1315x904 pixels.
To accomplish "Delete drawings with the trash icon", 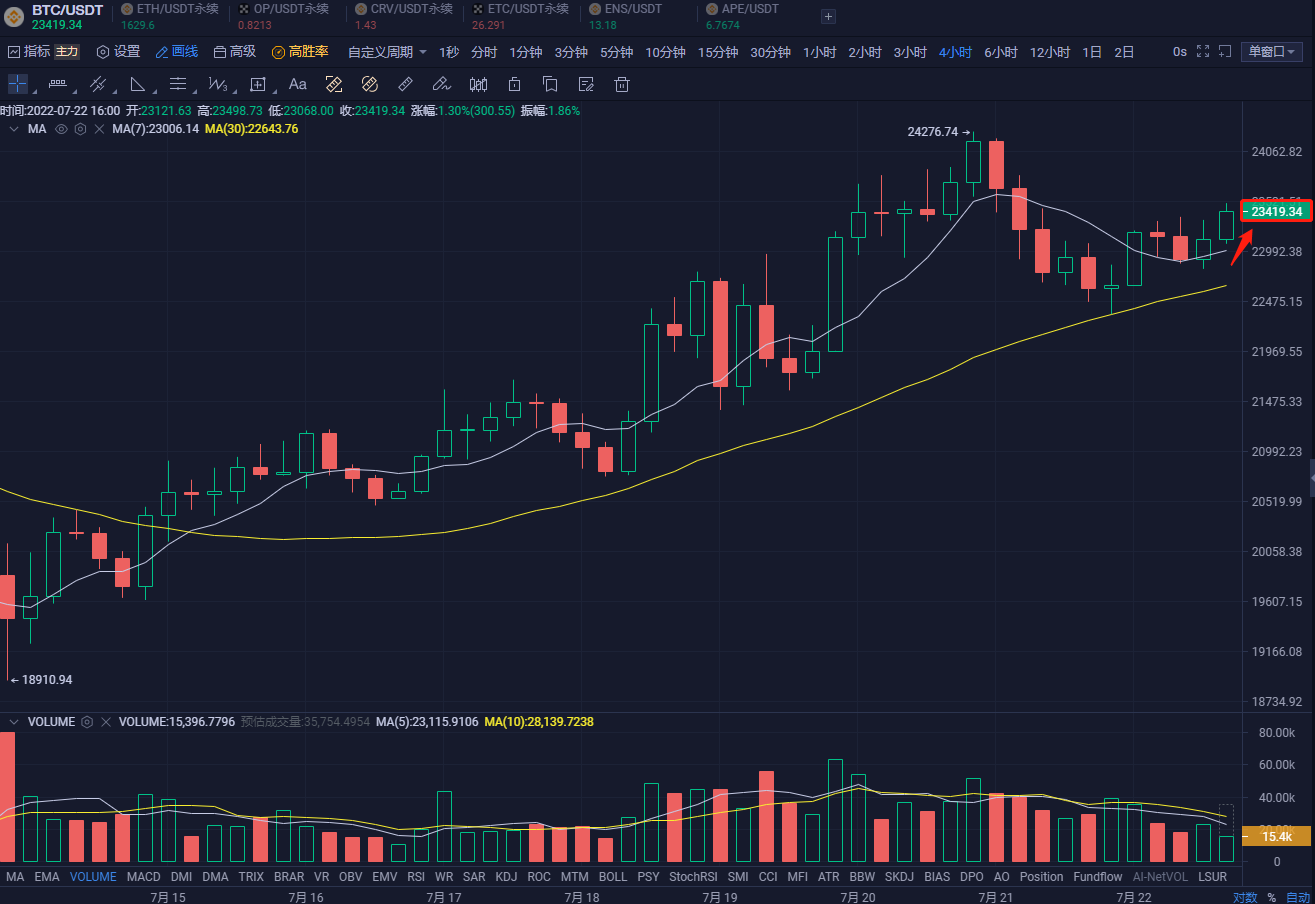I will click(622, 84).
